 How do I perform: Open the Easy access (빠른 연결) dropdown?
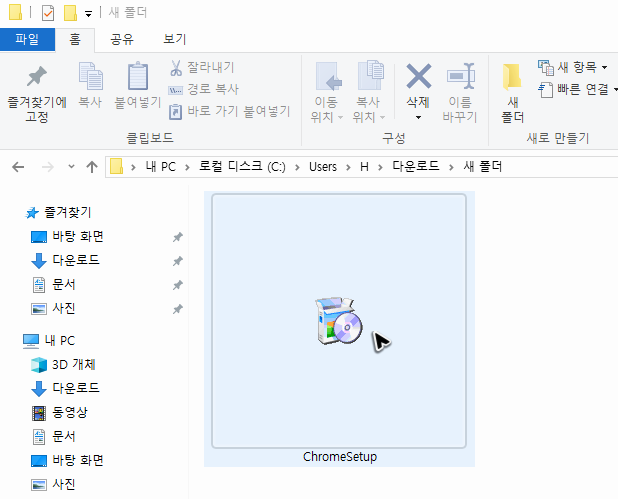click(577, 89)
